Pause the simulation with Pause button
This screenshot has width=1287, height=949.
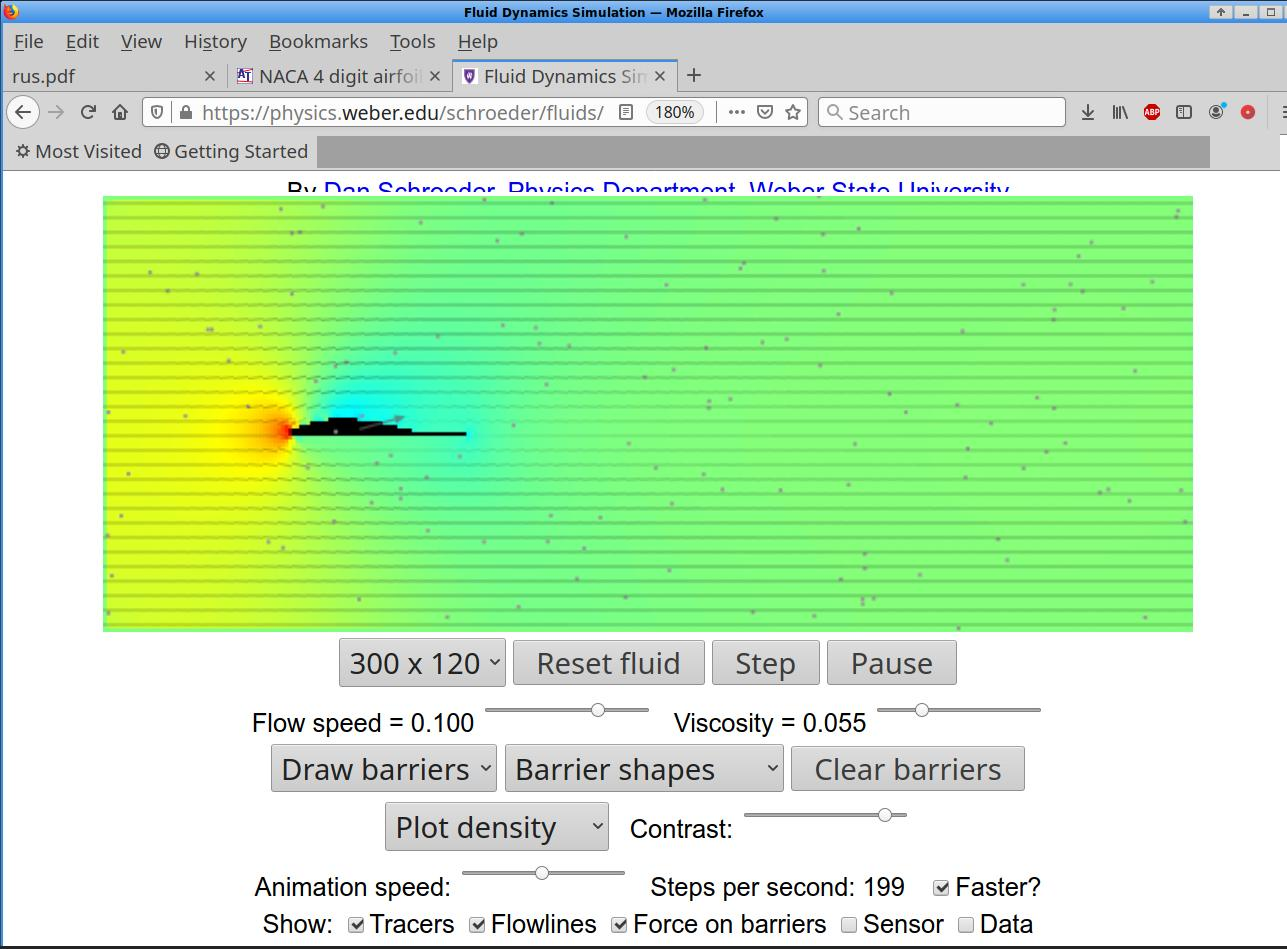click(892, 663)
